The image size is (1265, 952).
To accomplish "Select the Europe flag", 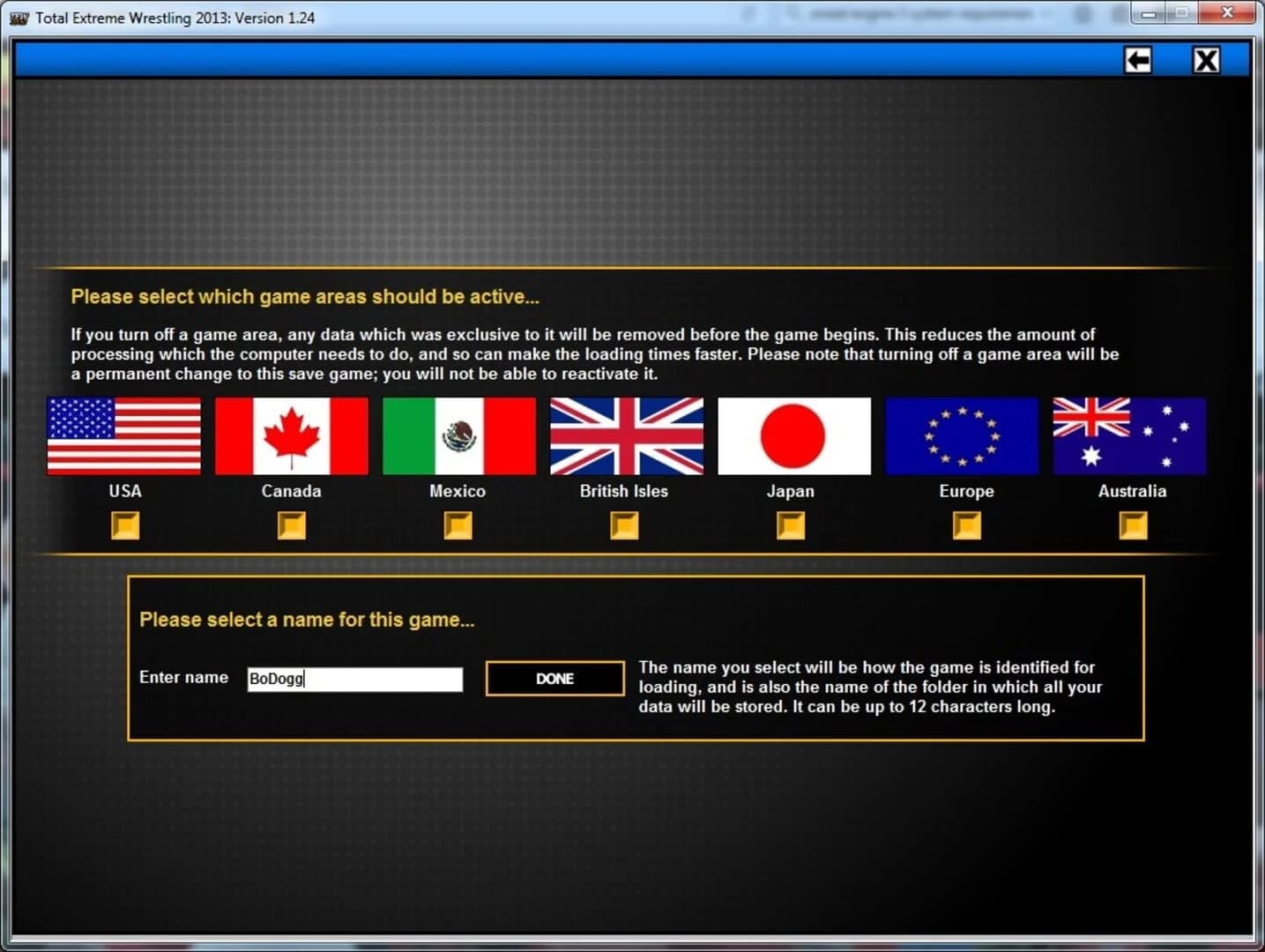I will pos(961,435).
